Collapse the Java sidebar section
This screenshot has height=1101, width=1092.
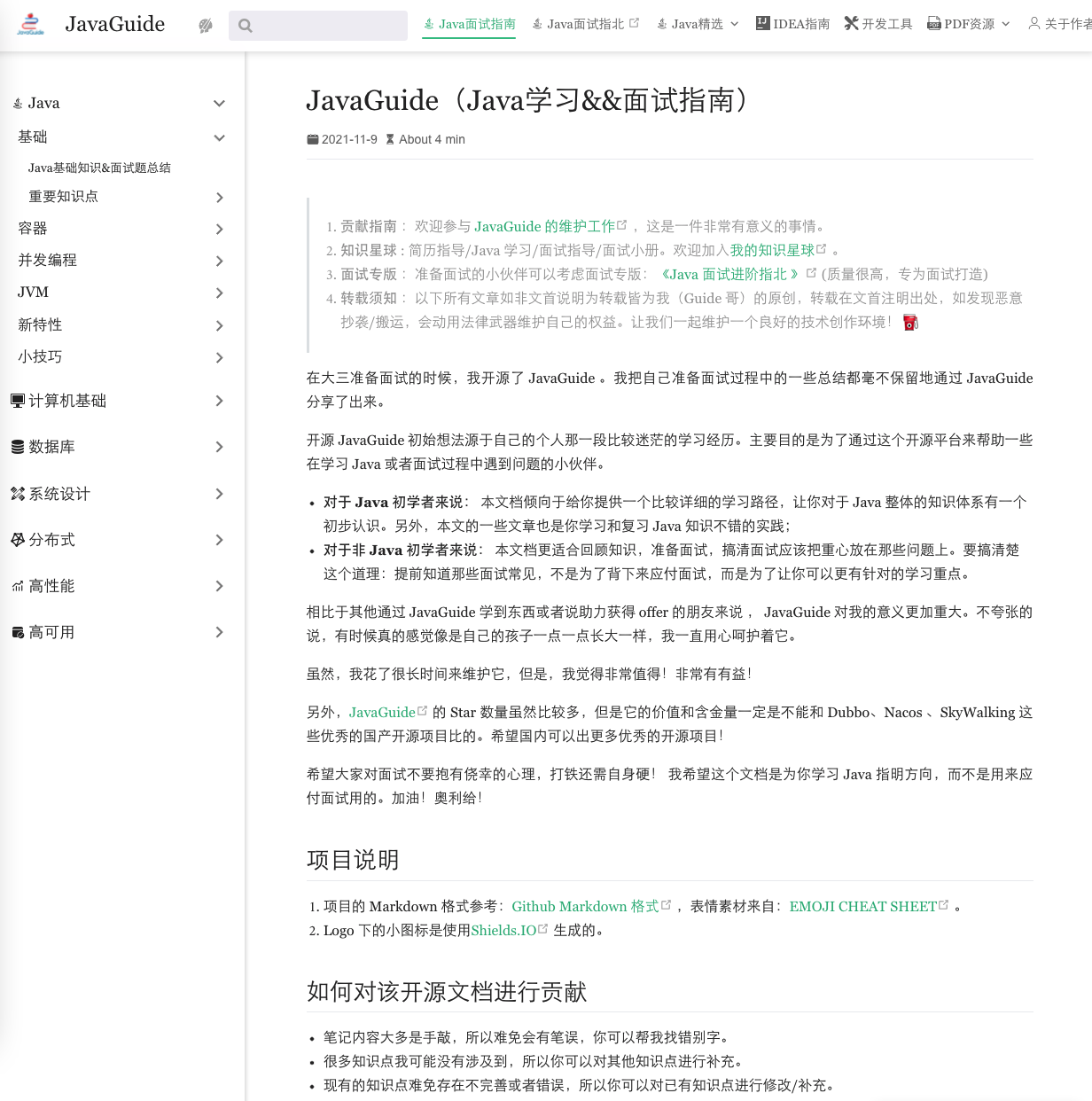219,103
